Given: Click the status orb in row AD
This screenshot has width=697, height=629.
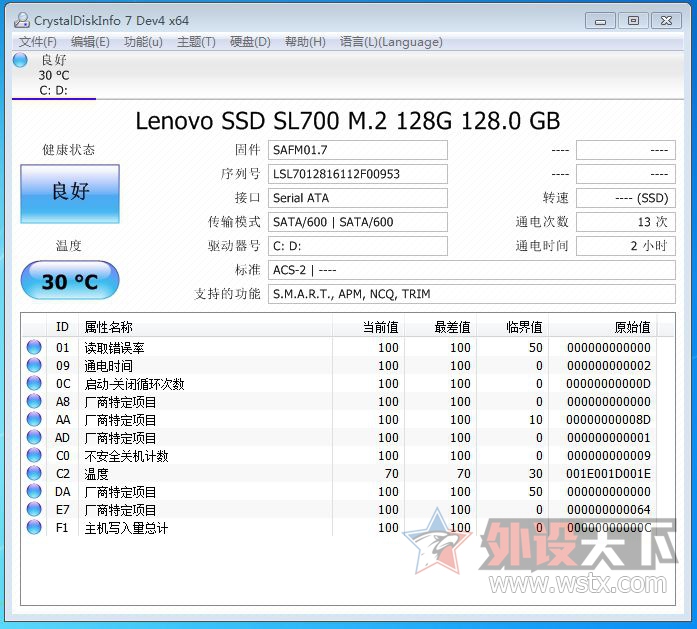Looking at the screenshot, I should pos(34,437).
